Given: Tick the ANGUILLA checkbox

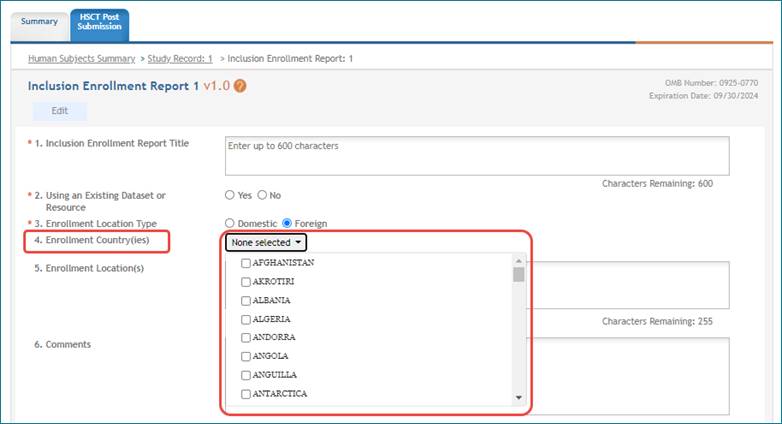Looking at the screenshot, I should 246,375.
